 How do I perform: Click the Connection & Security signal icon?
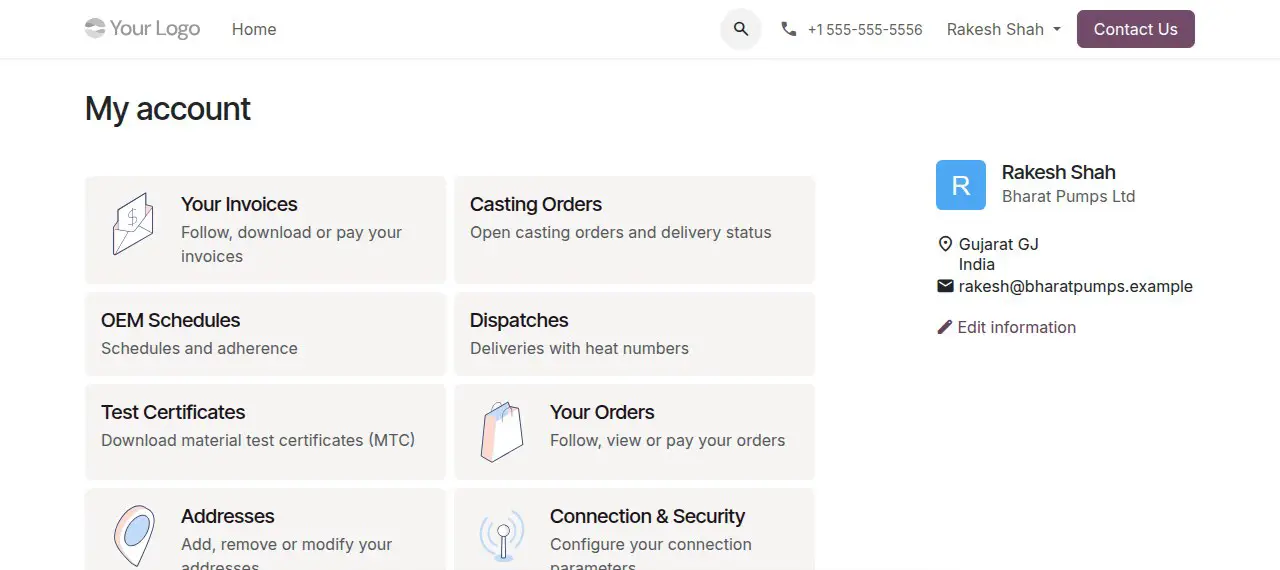coord(502,536)
